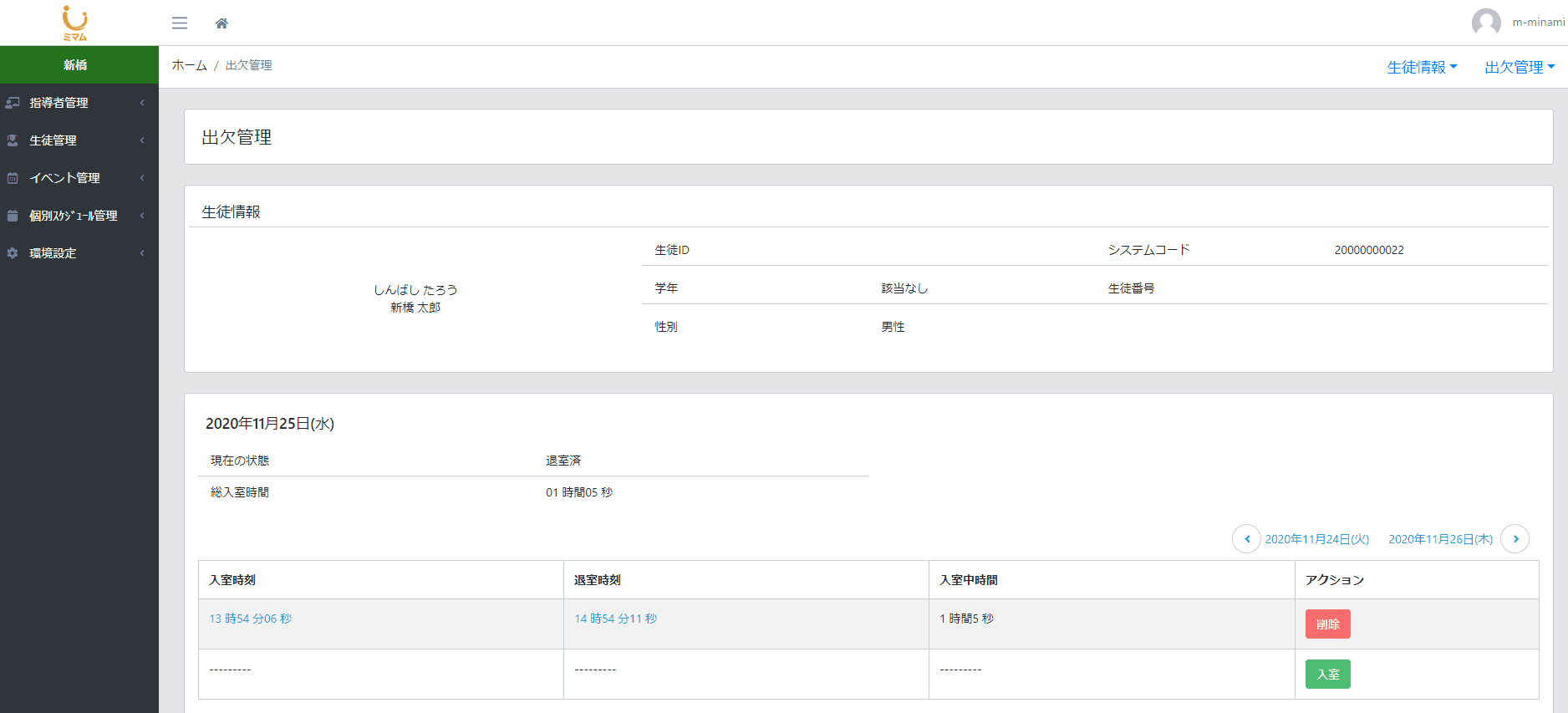1568x713 pixels.
Task: Select the 新橋 sidebar header
Action: 75,65
